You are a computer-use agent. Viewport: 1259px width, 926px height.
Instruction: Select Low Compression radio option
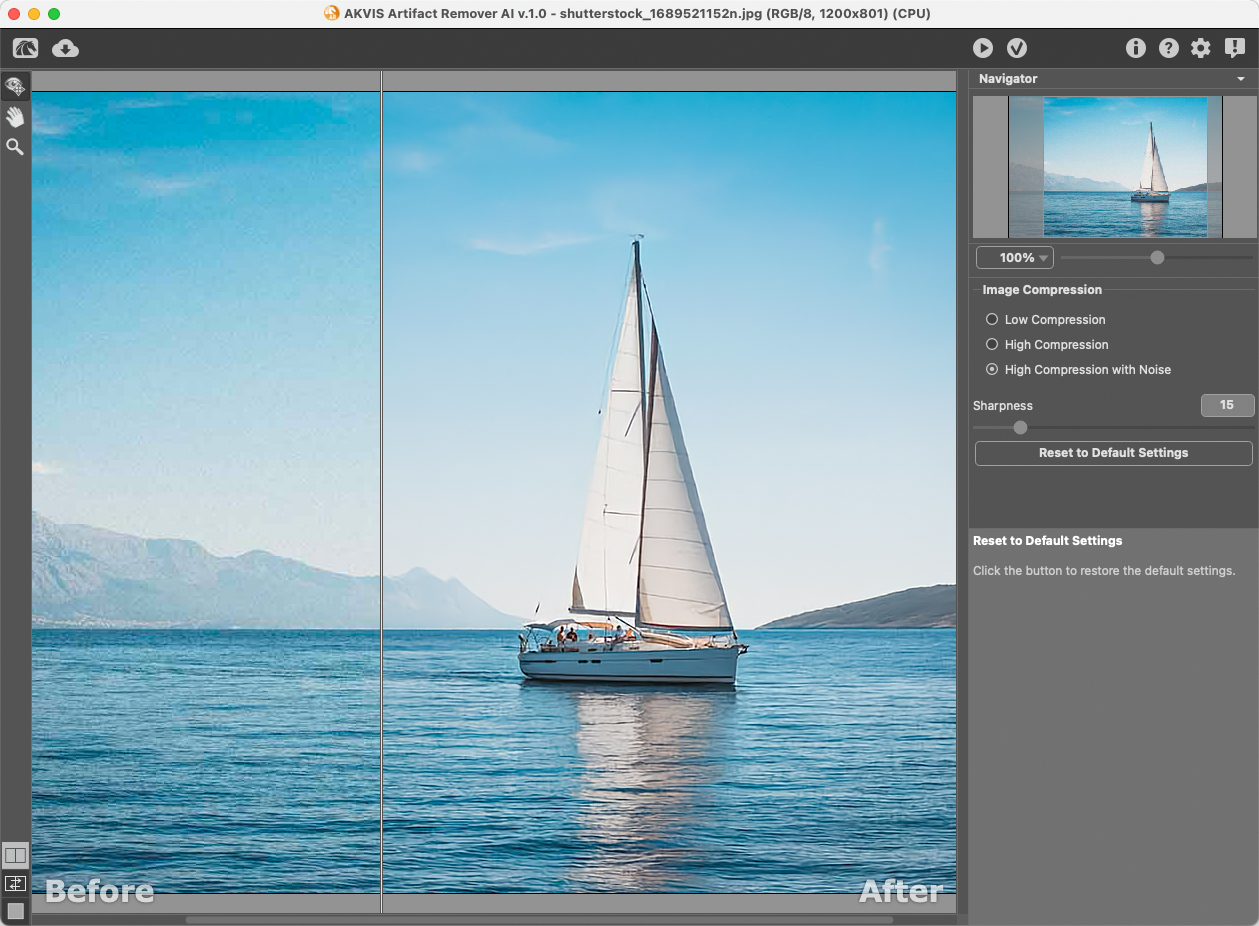pos(992,320)
